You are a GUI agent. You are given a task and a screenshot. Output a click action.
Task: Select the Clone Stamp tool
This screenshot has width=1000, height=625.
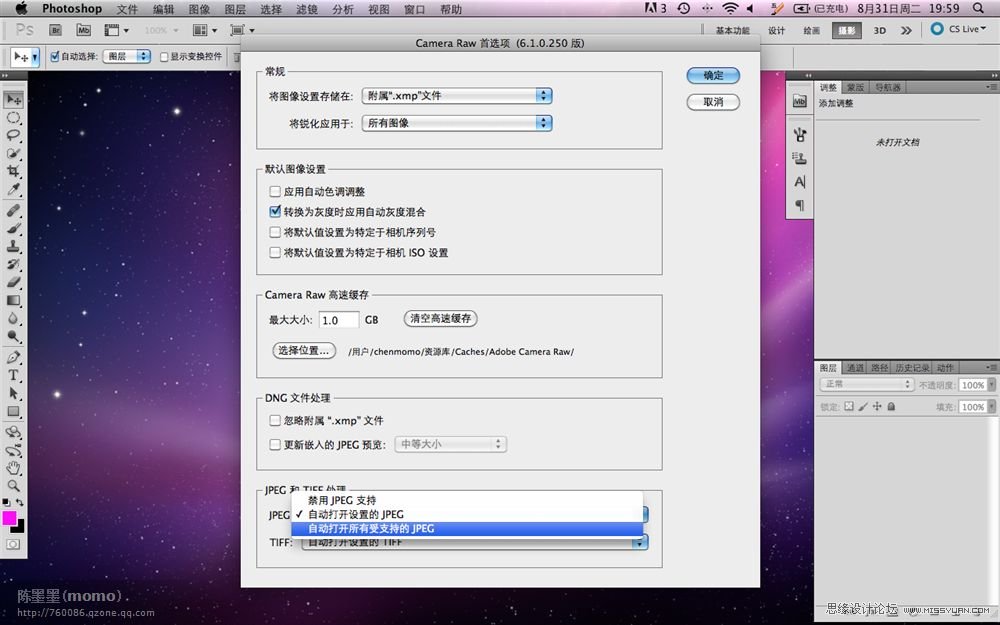[13, 246]
